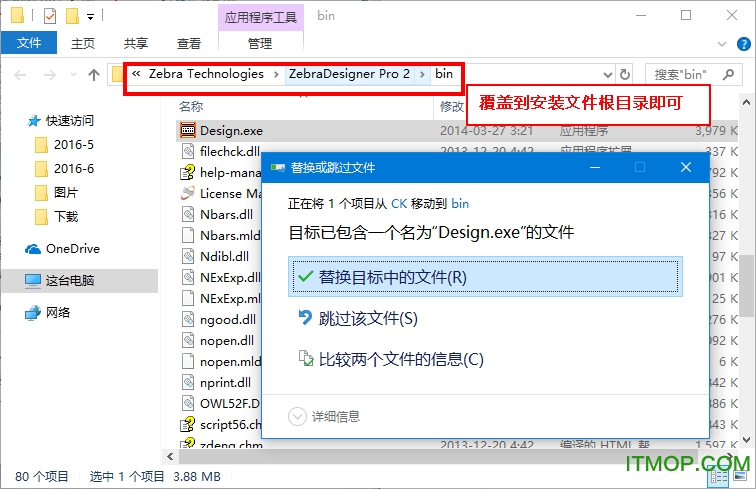Click the forward navigation arrow
The height and width of the screenshot is (489, 756).
coord(50,75)
